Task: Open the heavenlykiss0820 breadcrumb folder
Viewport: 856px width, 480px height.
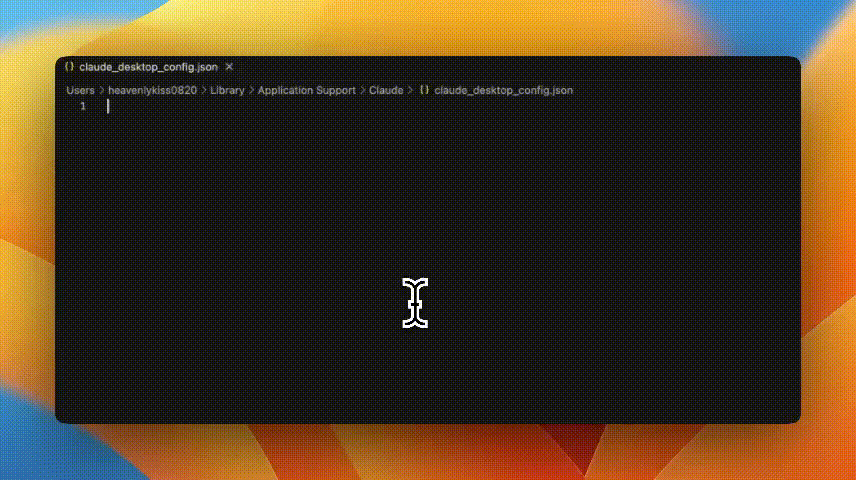Action: point(152,90)
